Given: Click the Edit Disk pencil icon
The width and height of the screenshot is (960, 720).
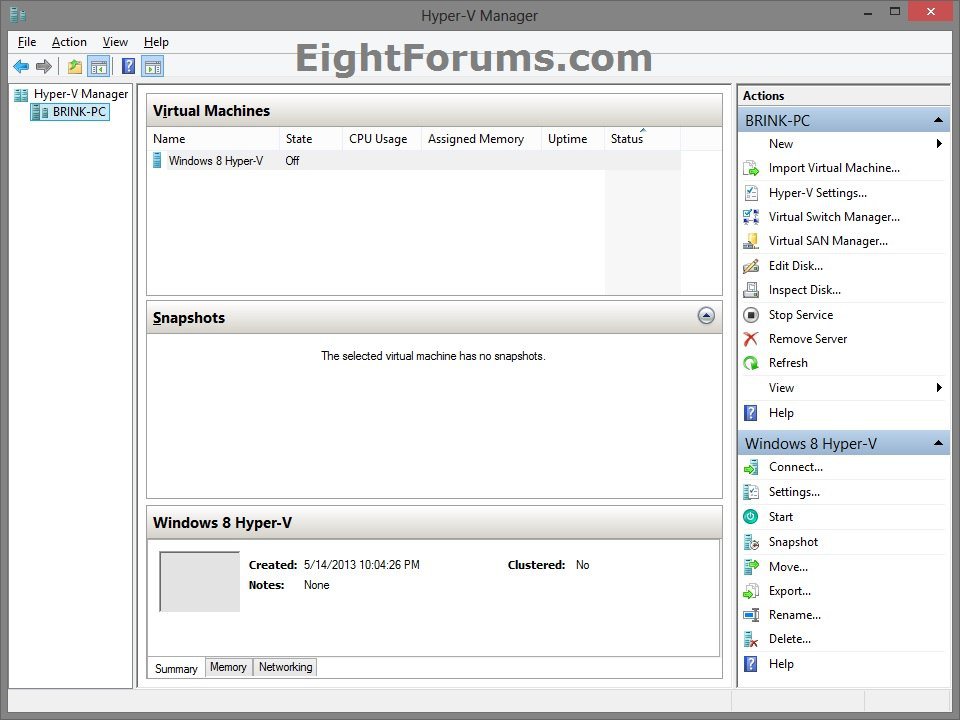Looking at the screenshot, I should (x=751, y=266).
